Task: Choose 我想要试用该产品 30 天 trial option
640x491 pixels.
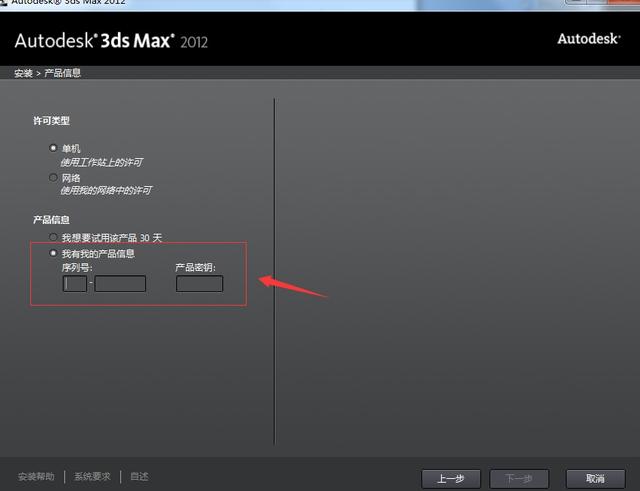Action: click(53, 237)
